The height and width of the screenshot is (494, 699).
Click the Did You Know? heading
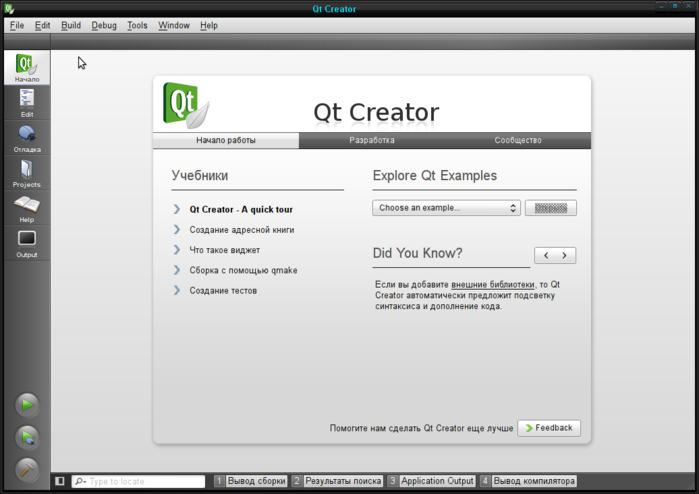coord(417,253)
